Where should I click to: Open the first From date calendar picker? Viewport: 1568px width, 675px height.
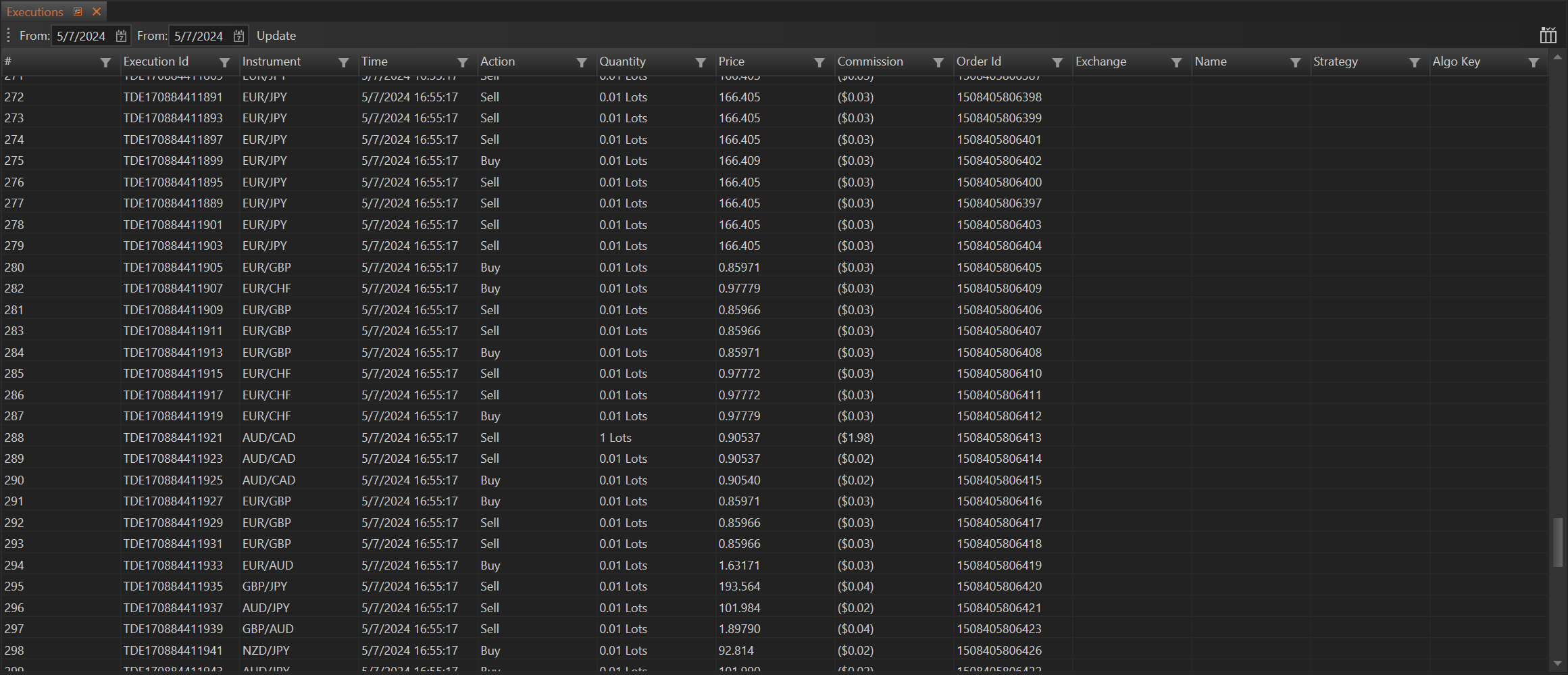(121, 36)
